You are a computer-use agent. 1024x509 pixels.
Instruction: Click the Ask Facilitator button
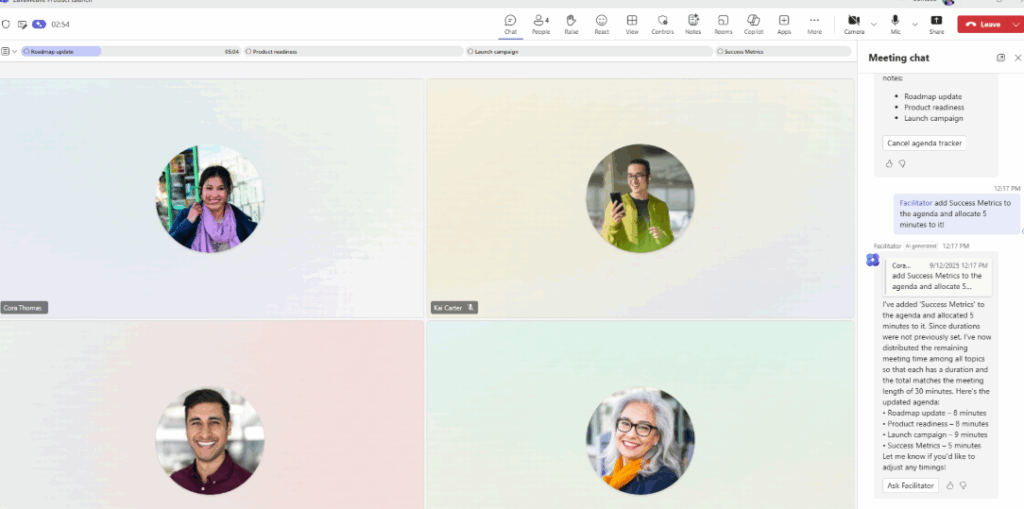point(910,485)
